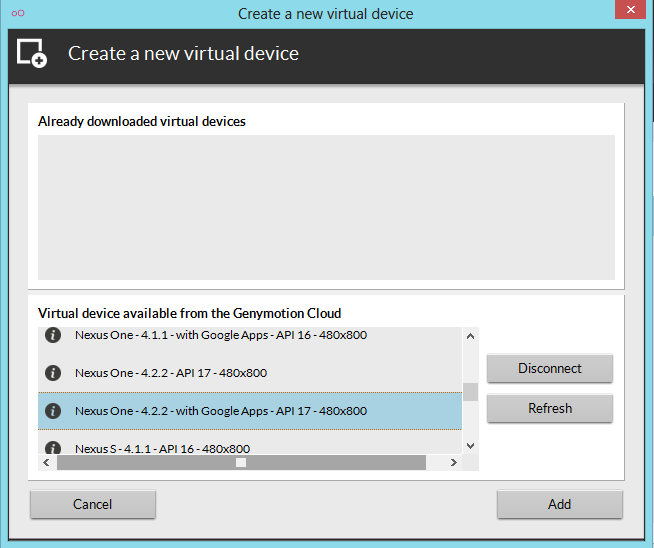The width and height of the screenshot is (654, 548).
Task: Click the Refresh button
Action: pyautogui.click(x=550, y=408)
